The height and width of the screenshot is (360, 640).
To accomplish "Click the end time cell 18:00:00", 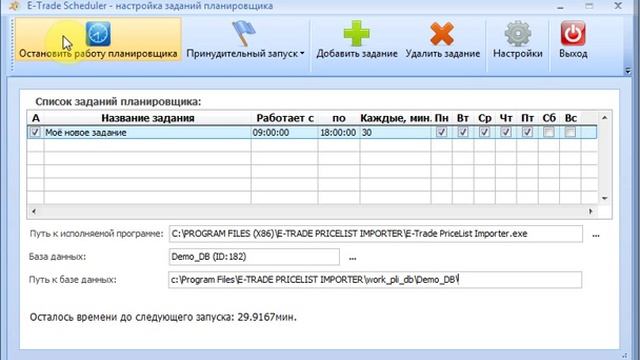I will pos(339,133).
